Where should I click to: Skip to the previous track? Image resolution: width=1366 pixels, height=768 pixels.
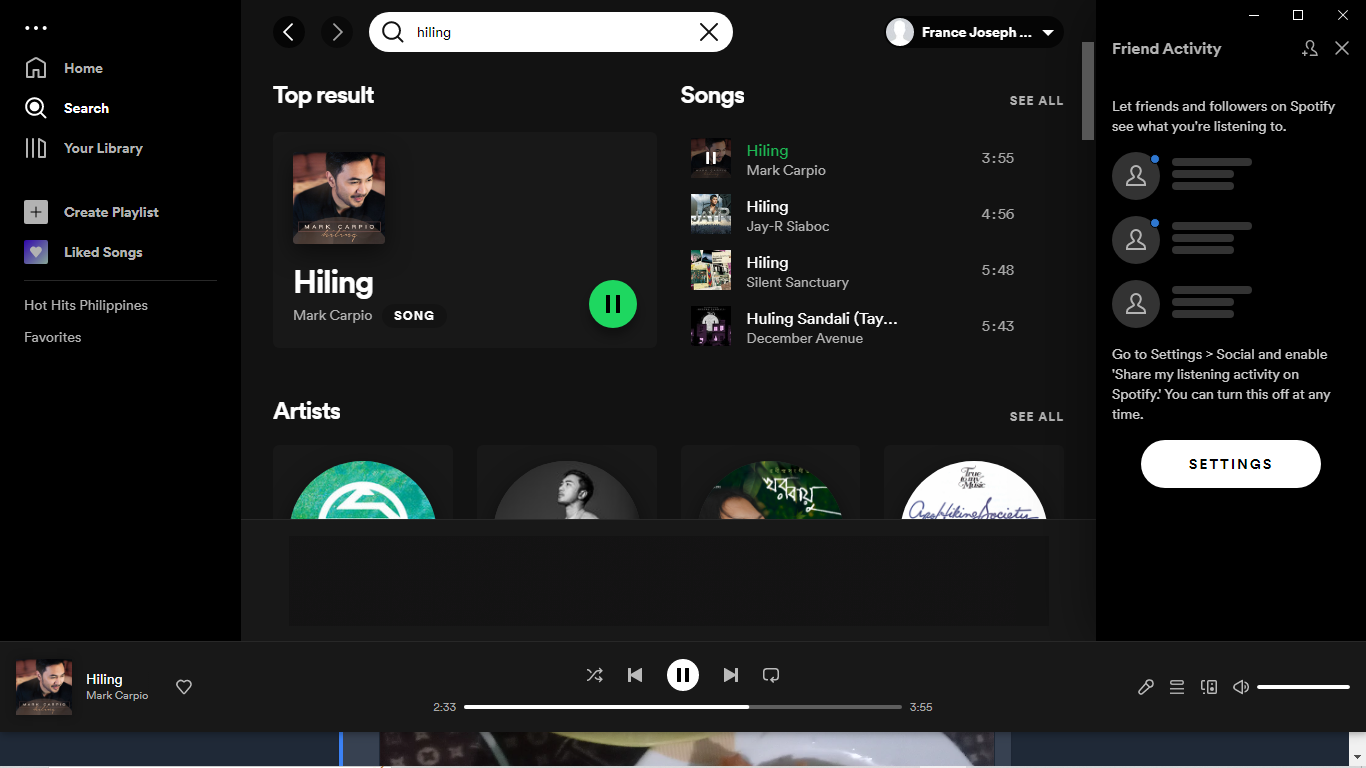[635, 675]
